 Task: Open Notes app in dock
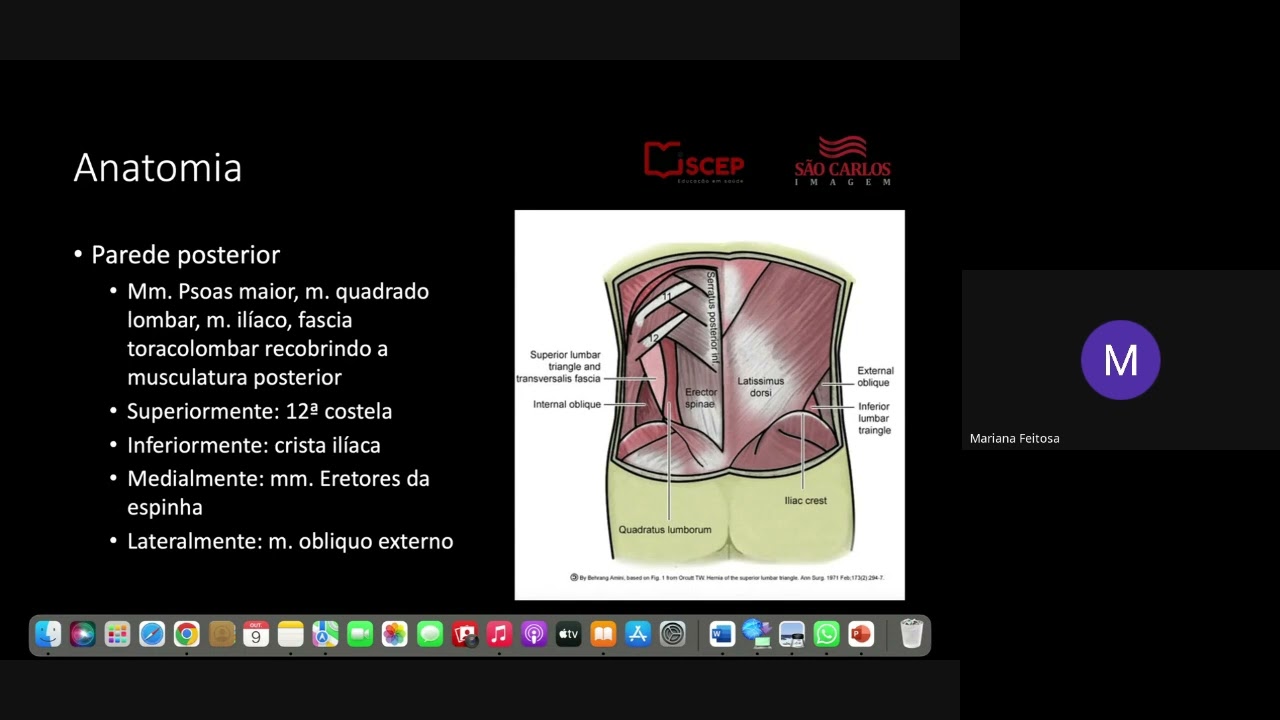point(291,634)
